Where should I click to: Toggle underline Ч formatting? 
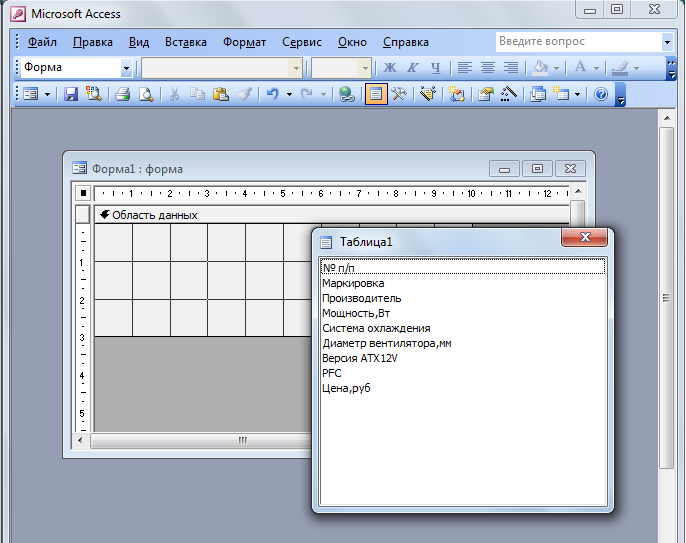[x=435, y=68]
